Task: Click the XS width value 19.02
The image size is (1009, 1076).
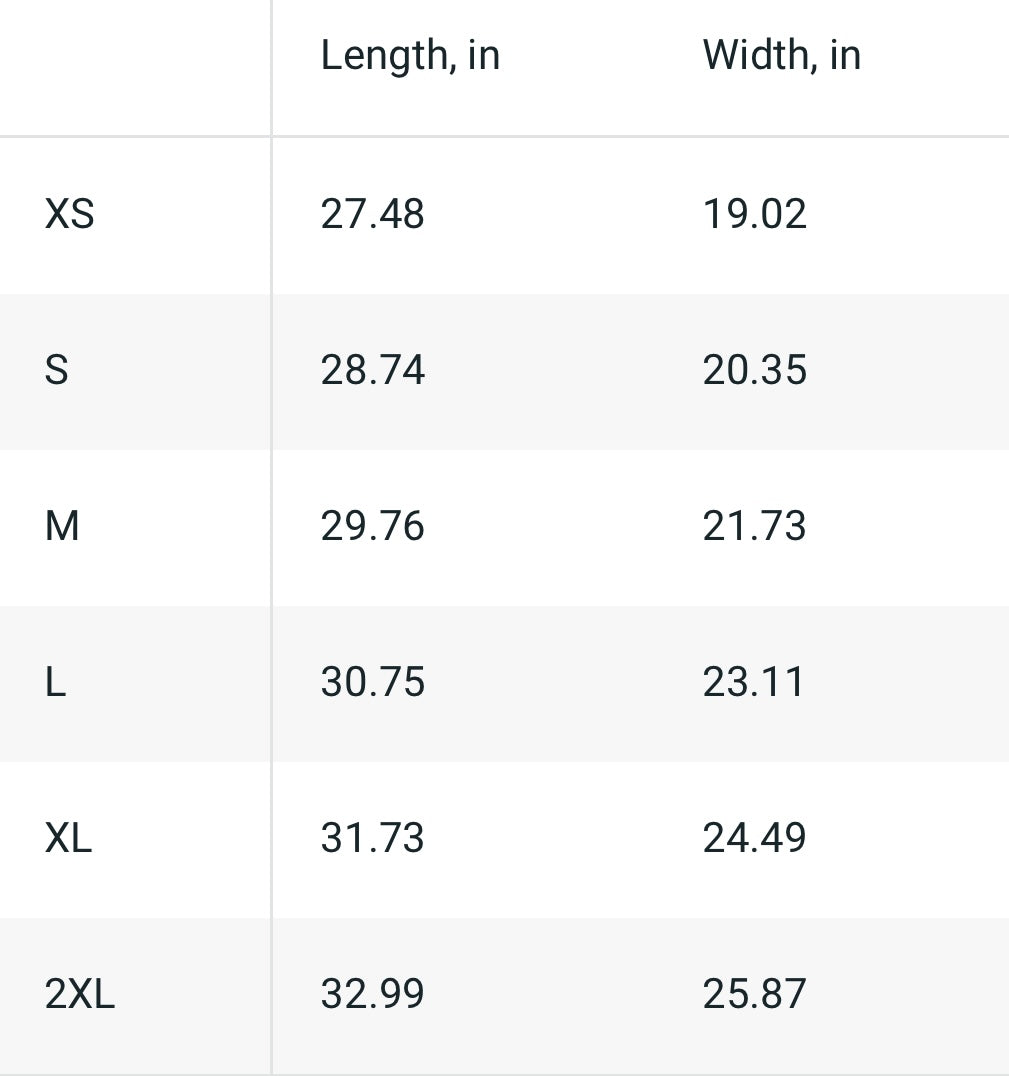Action: (x=755, y=214)
